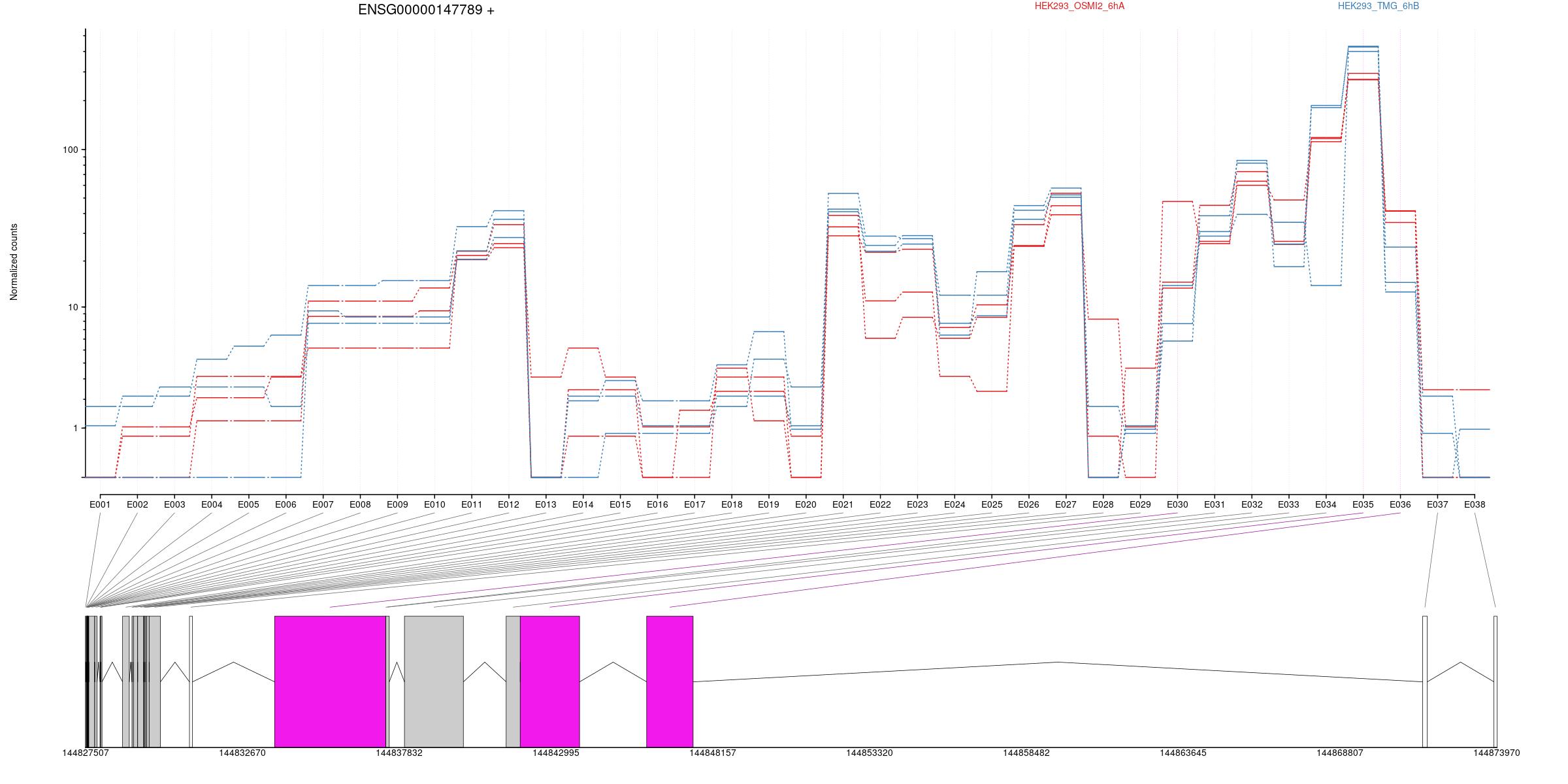
Task: Click exon label E035
Action: [x=1363, y=504]
